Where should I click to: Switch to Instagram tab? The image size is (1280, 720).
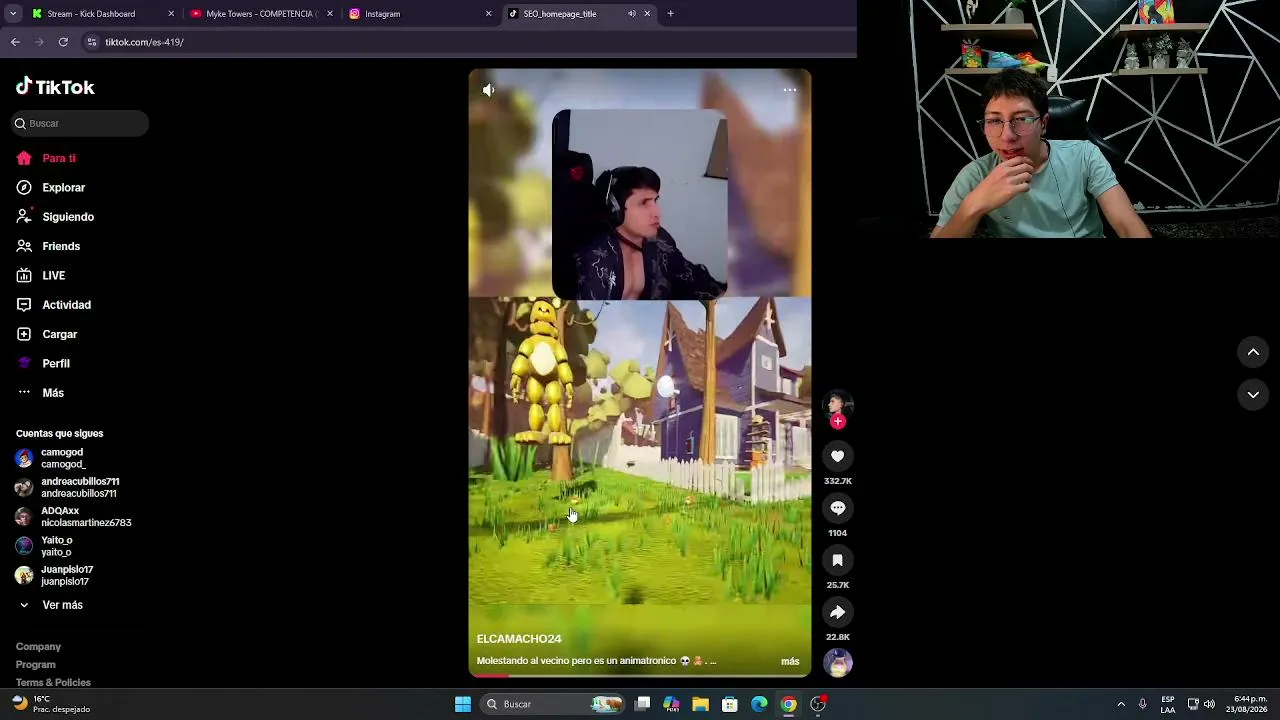click(420, 14)
